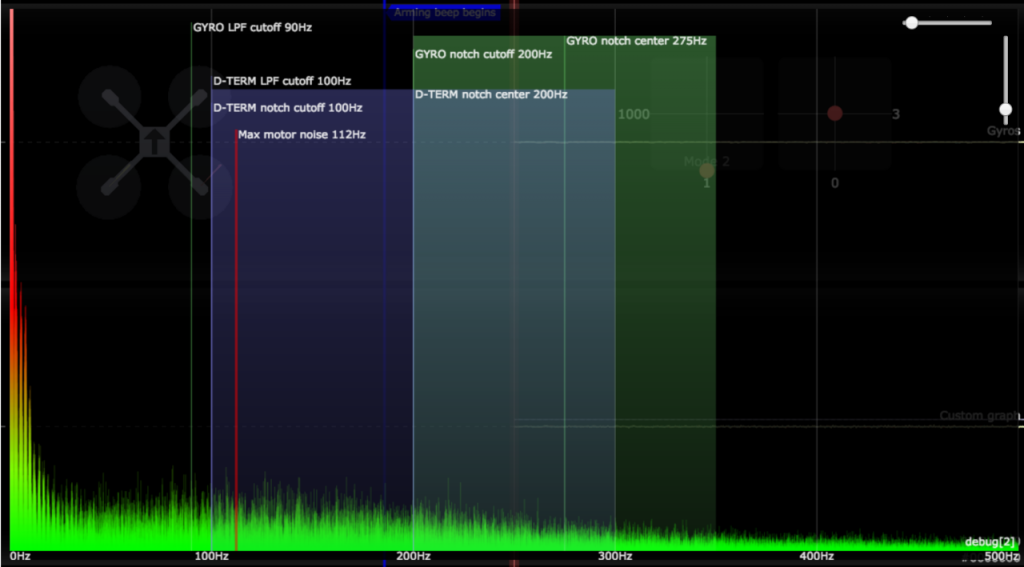Click the Gyros graph label
1024x567 pixels.
coord(1002,131)
